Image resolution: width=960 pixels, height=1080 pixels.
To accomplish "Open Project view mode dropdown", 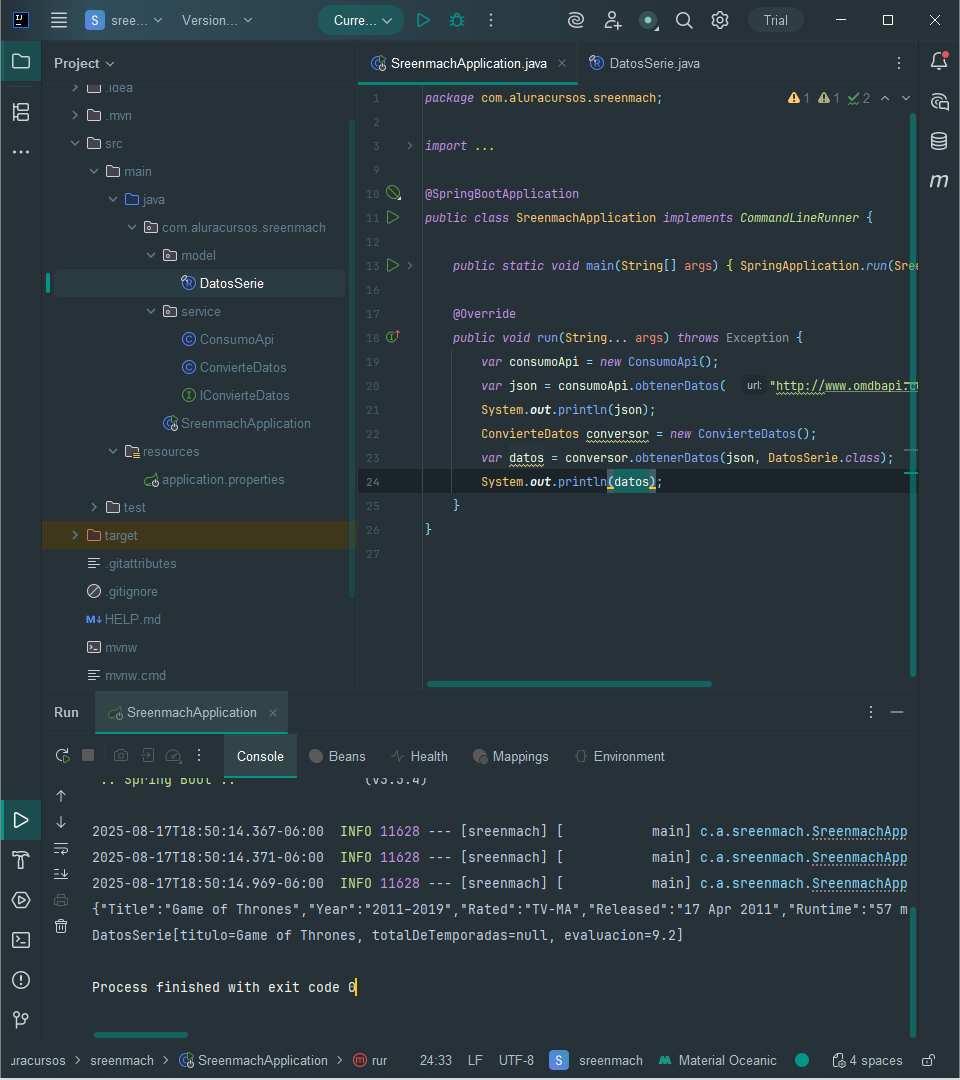I will pyautogui.click(x=84, y=63).
